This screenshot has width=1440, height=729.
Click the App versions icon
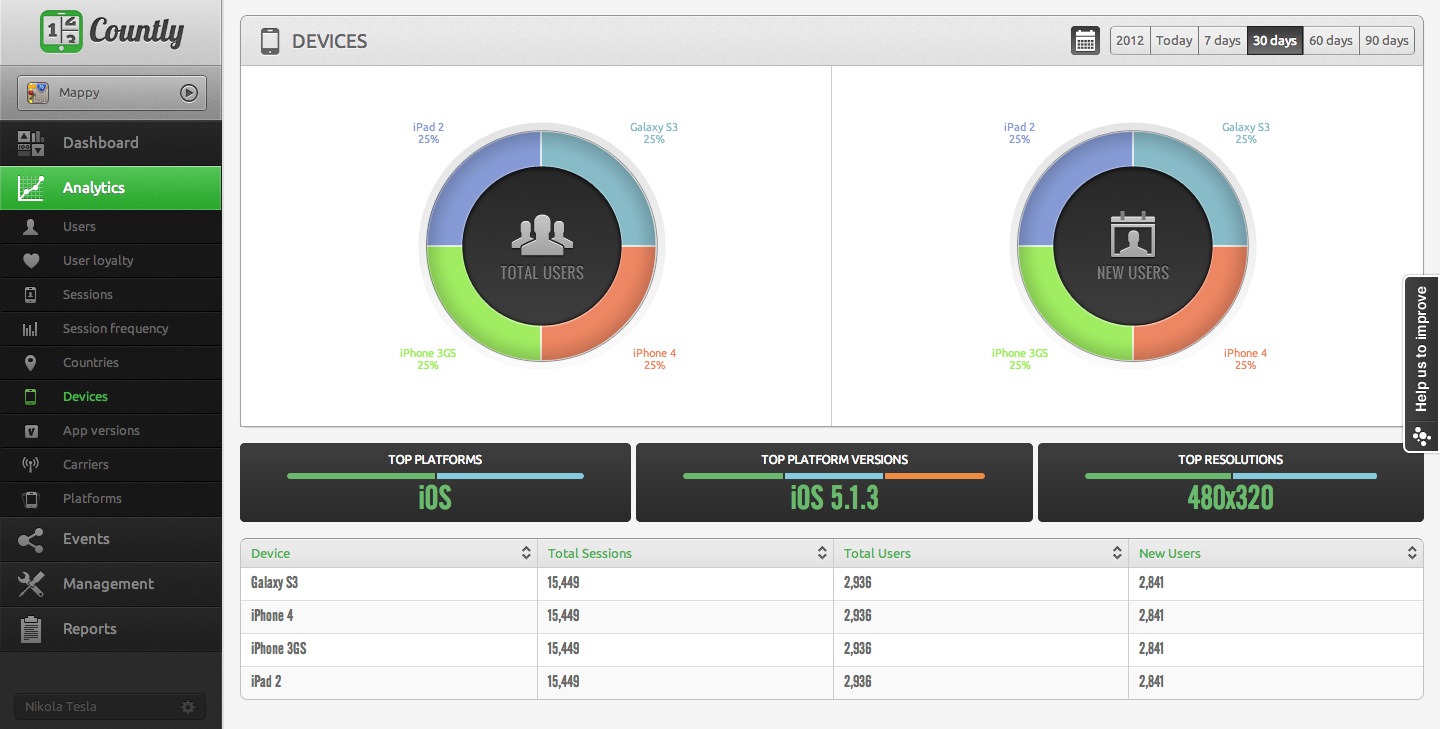tap(31, 431)
